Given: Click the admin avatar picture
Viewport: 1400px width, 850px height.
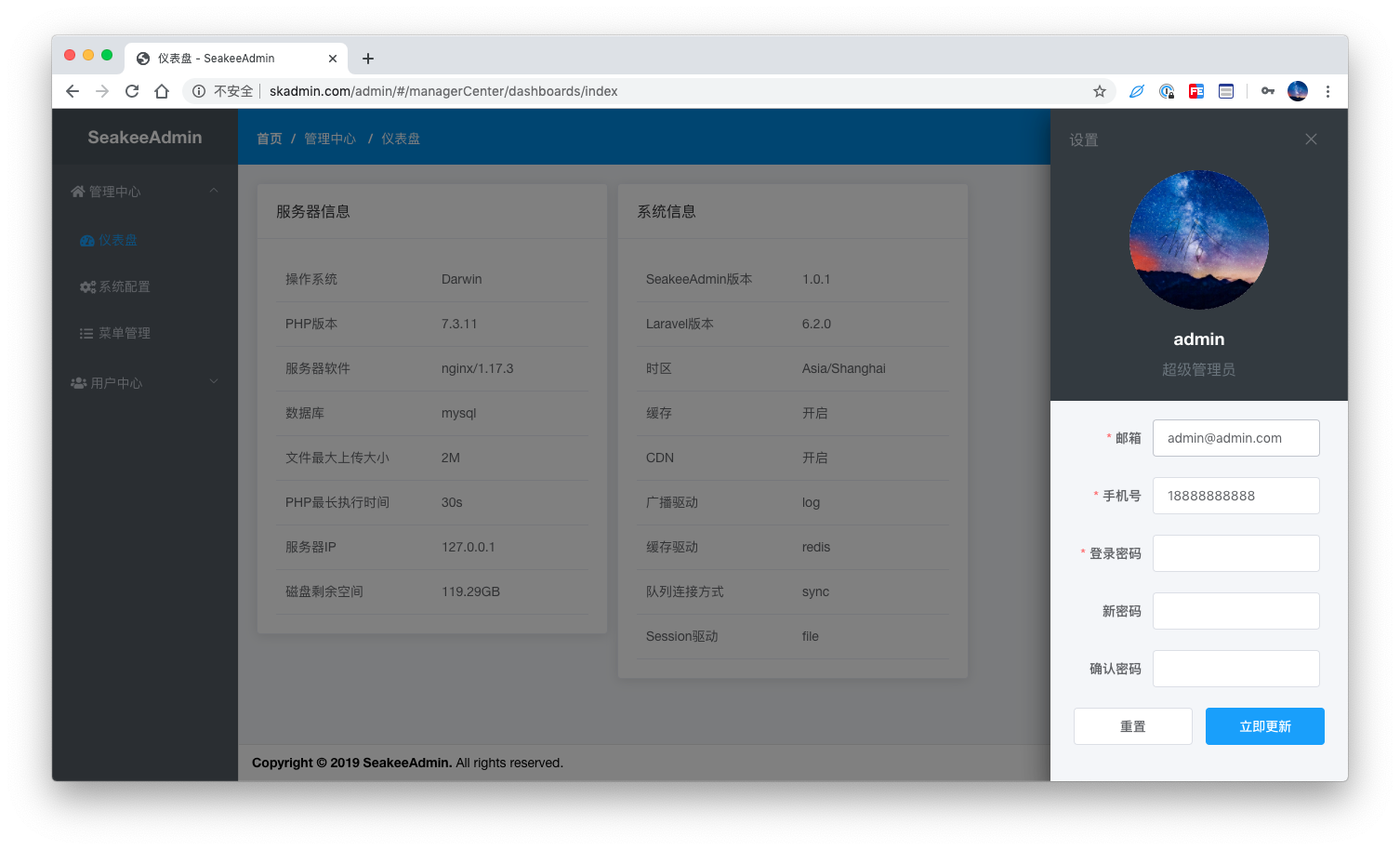Looking at the screenshot, I should [x=1198, y=240].
